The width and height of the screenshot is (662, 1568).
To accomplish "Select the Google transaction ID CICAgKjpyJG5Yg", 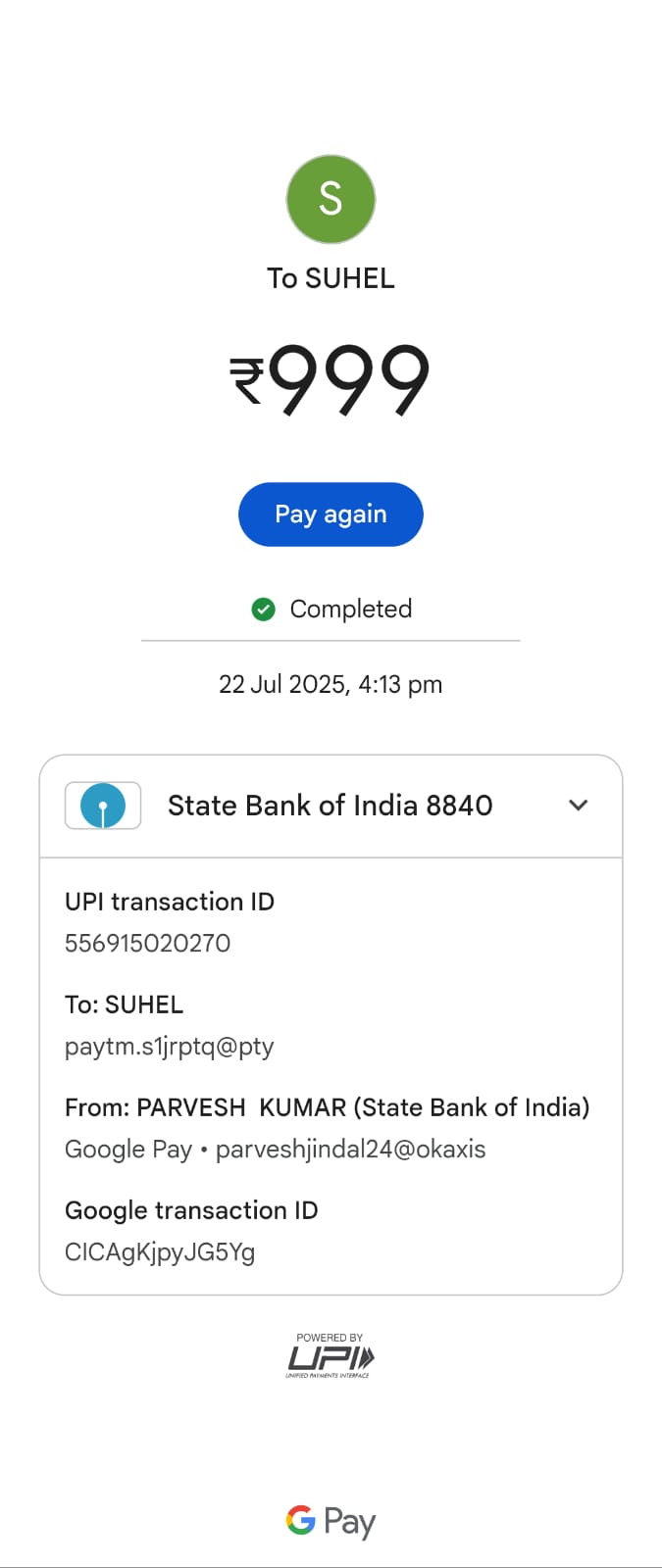I will point(160,1252).
